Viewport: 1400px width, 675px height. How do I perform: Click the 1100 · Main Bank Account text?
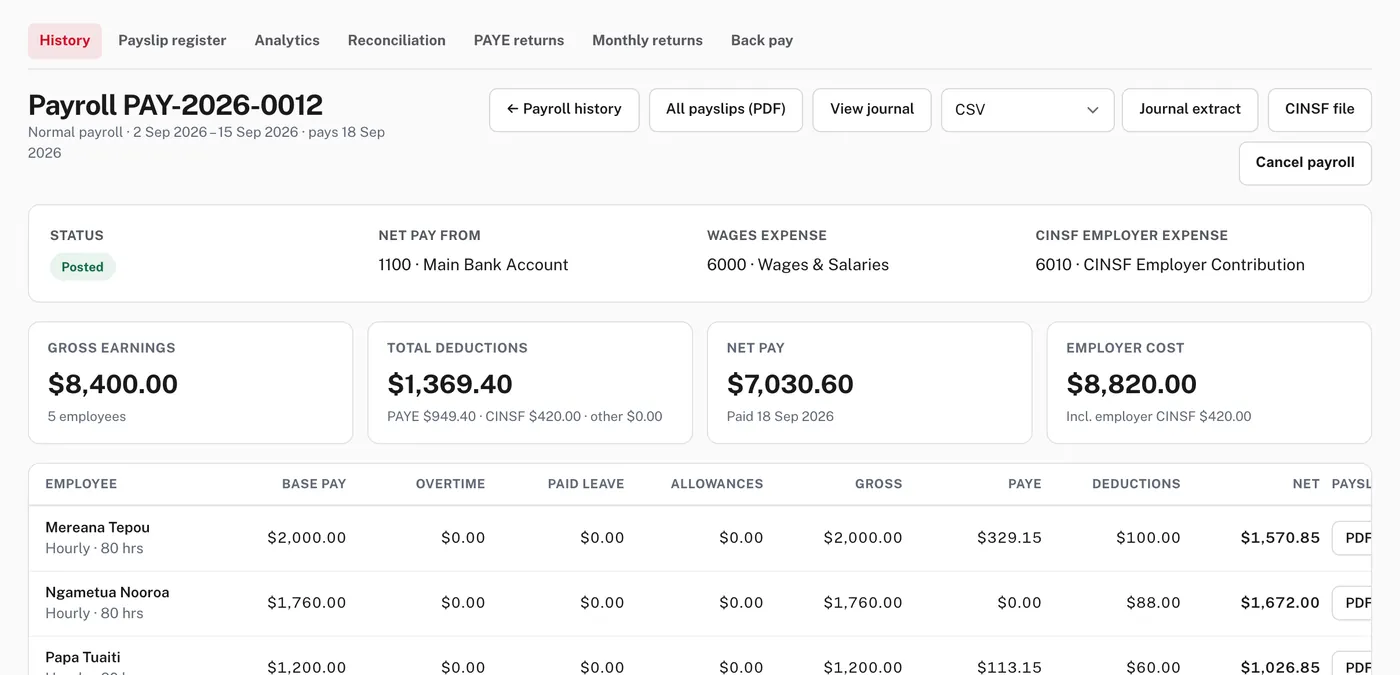click(473, 265)
